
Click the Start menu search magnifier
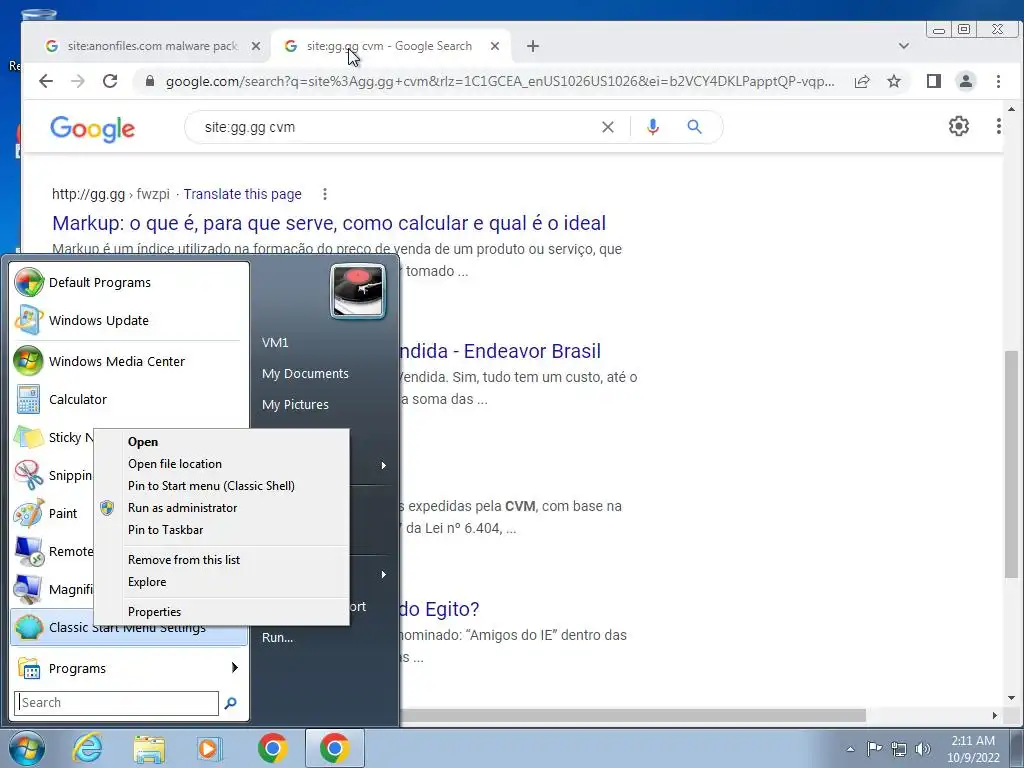(x=231, y=703)
